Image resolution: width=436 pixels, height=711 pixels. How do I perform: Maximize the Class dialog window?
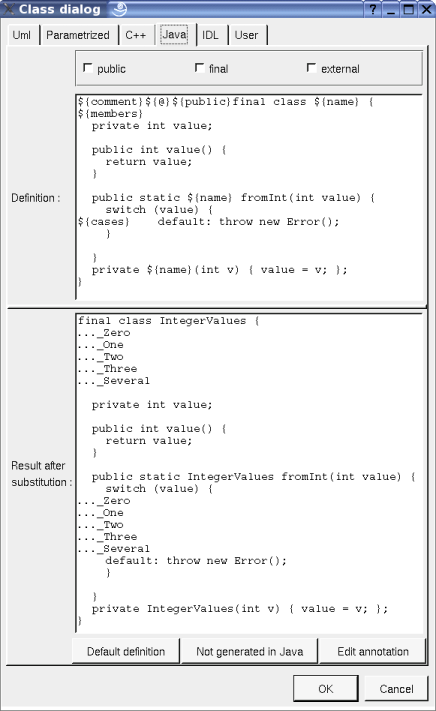(408, 9)
